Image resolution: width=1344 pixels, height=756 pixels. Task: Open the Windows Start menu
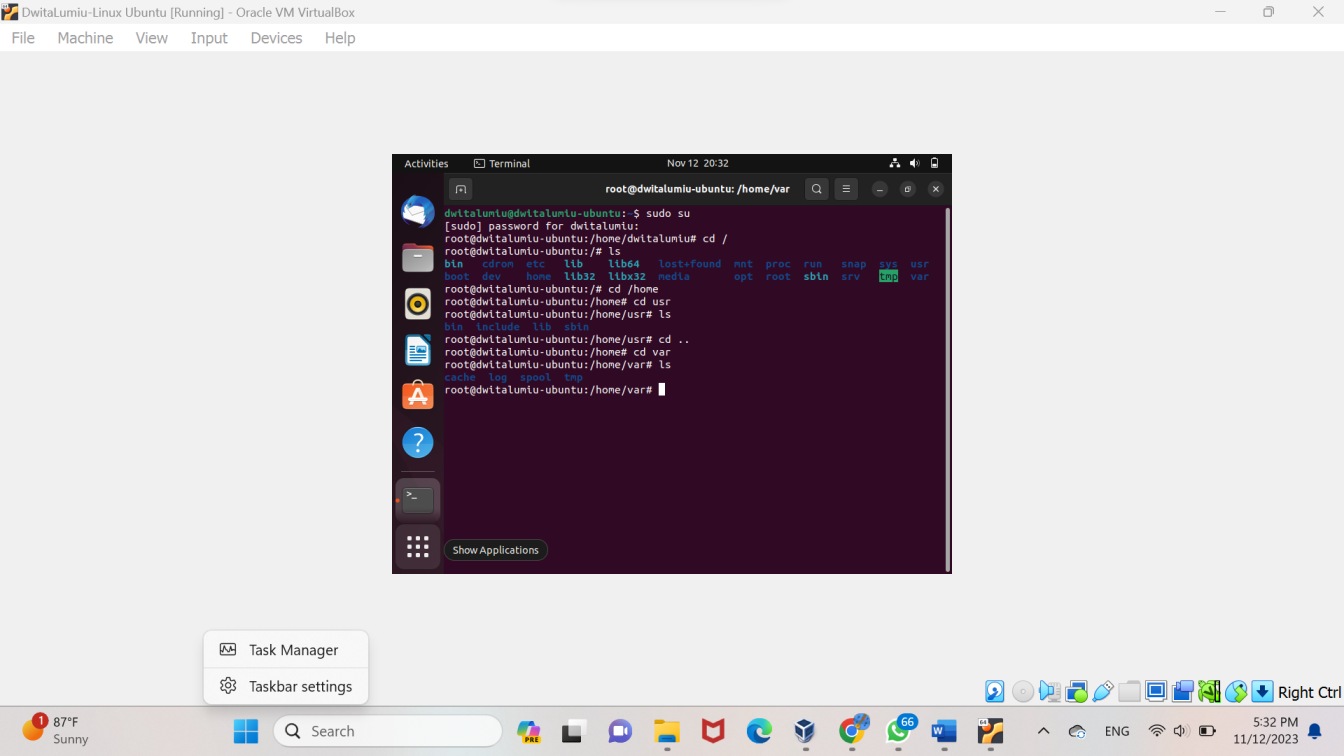tap(246, 731)
